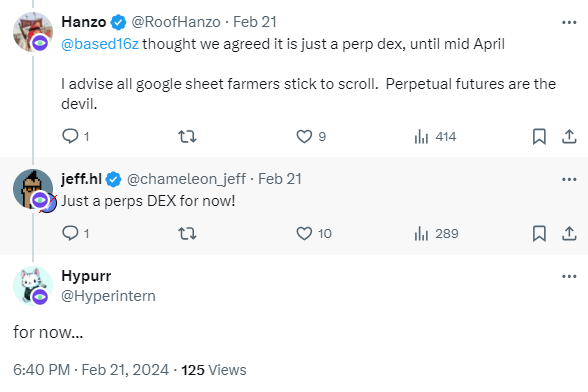Open the @chameleon_jeff handle
This screenshot has width=588, height=392.
pos(186,179)
